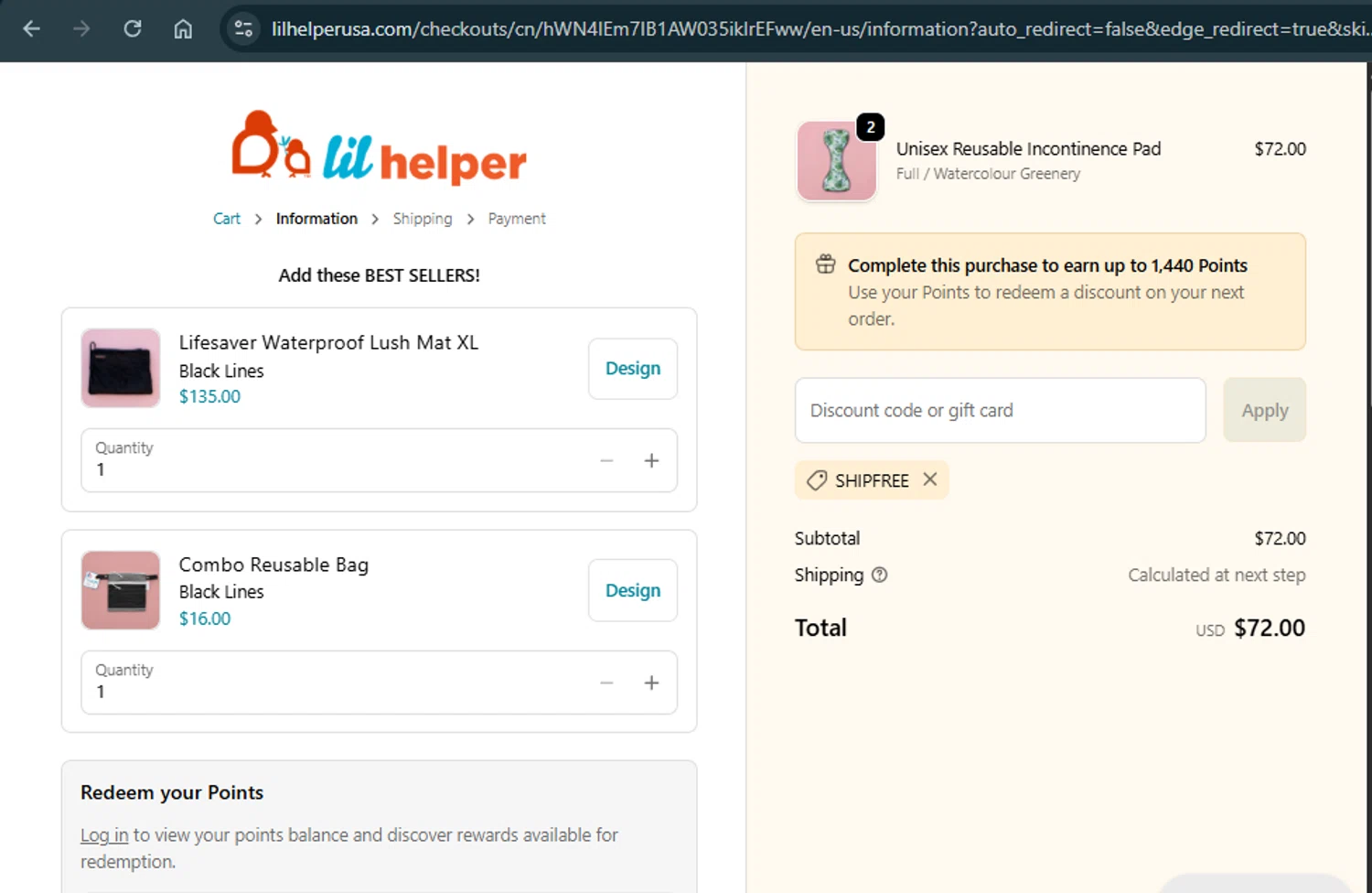The height and width of the screenshot is (893, 1372).
Task: Click the Combo Reusable Bag thumbnail
Action: coord(121,590)
